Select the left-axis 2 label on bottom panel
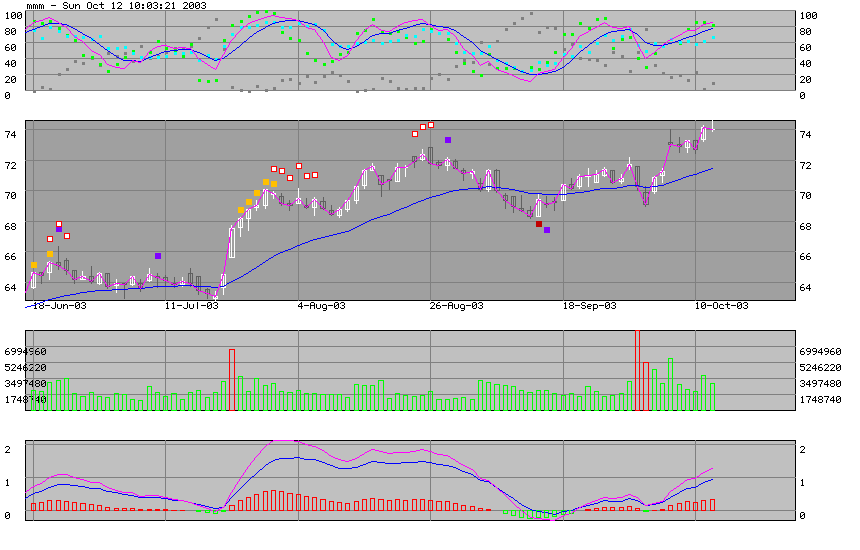The width and height of the screenshot is (860, 550). point(8,449)
